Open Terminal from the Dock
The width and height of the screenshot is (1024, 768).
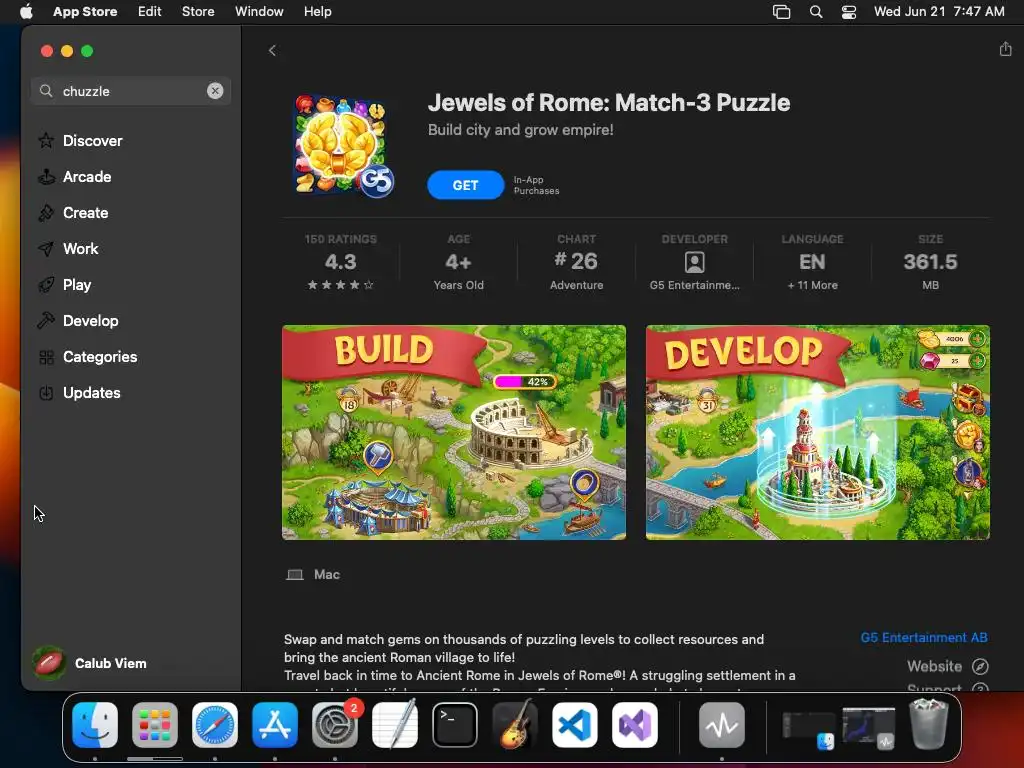click(x=455, y=725)
